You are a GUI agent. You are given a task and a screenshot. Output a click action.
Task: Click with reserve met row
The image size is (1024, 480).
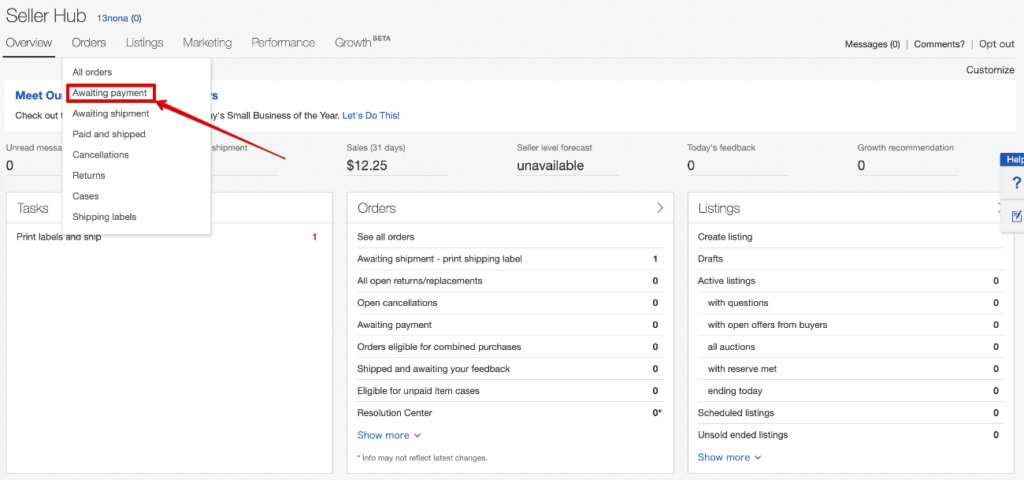(853, 369)
